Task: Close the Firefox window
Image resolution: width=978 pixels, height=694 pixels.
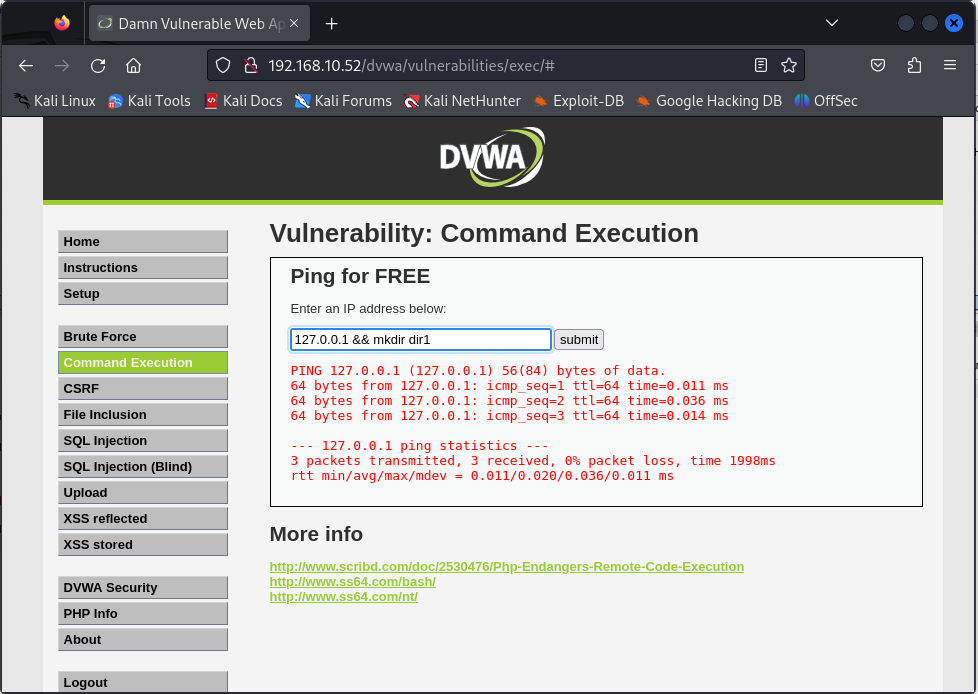Action: tap(954, 23)
